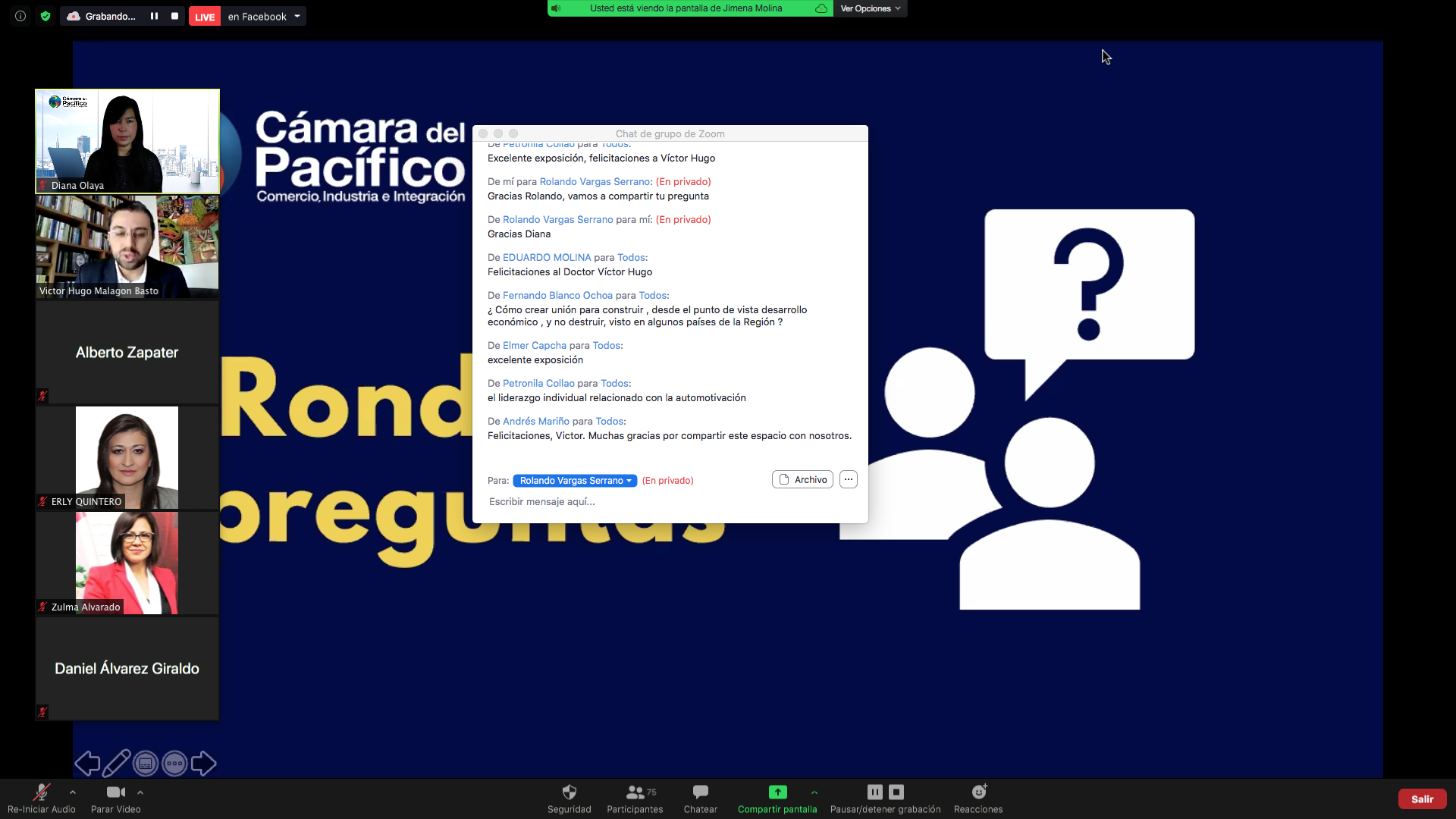Click sender name EDUARDO MOLINA in chat
Viewport: 1456px width, 819px height.
point(547,257)
